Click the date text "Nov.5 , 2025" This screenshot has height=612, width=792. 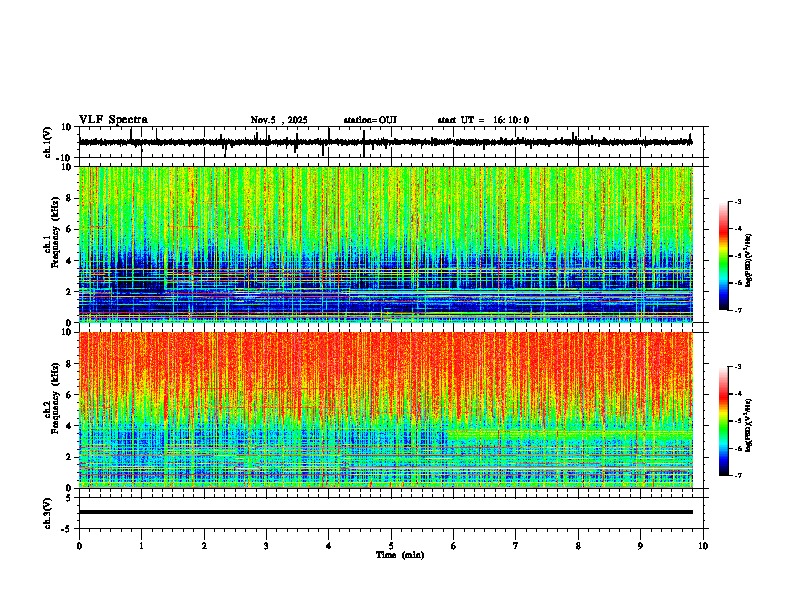click(279, 120)
